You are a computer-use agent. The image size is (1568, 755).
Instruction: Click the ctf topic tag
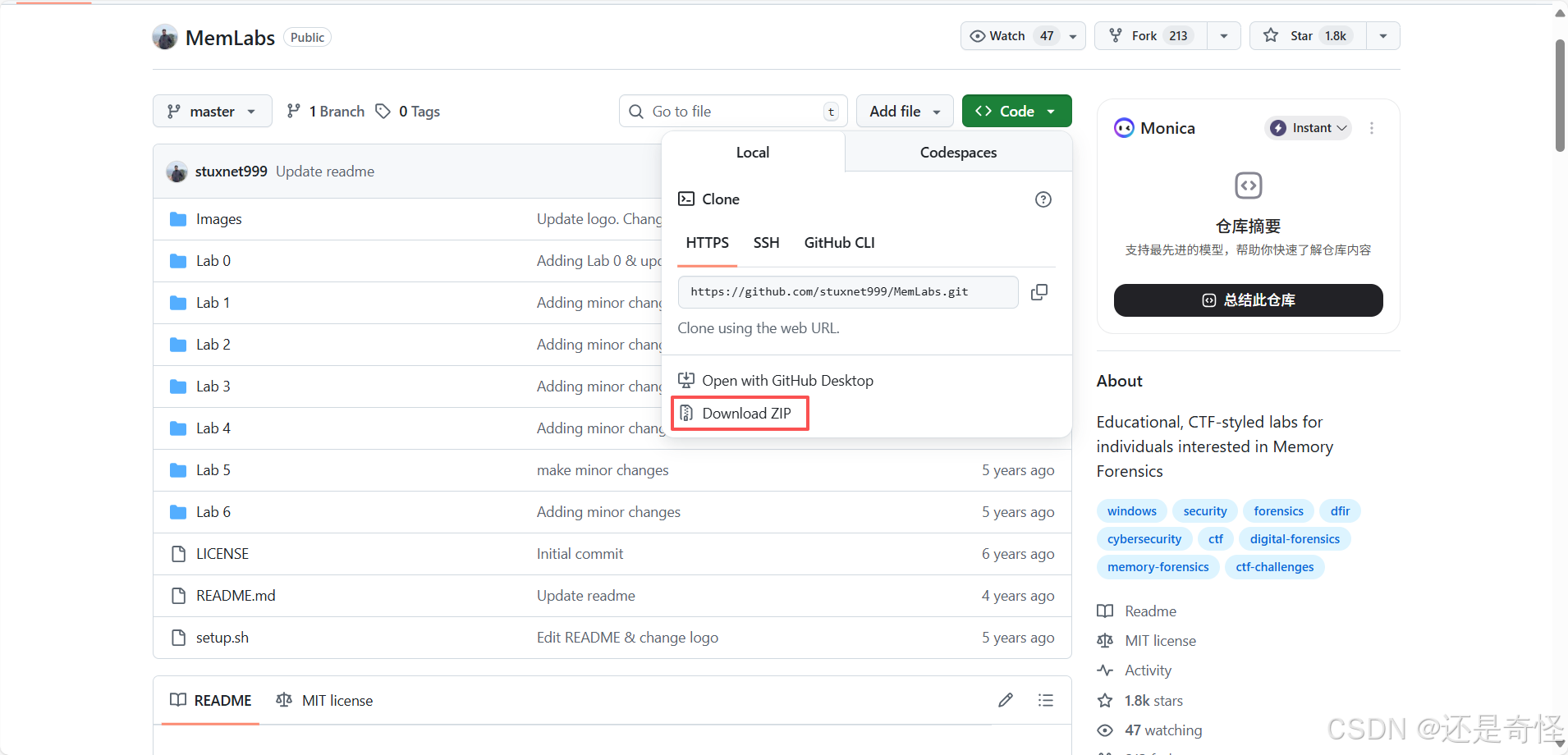[x=1216, y=539]
